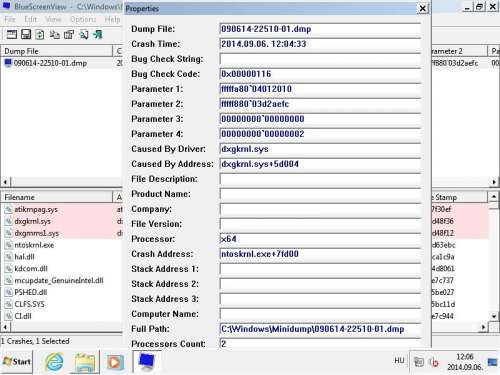Open the Help menu in BlueScreenView
This screenshot has height=375, width=500.
112,19
